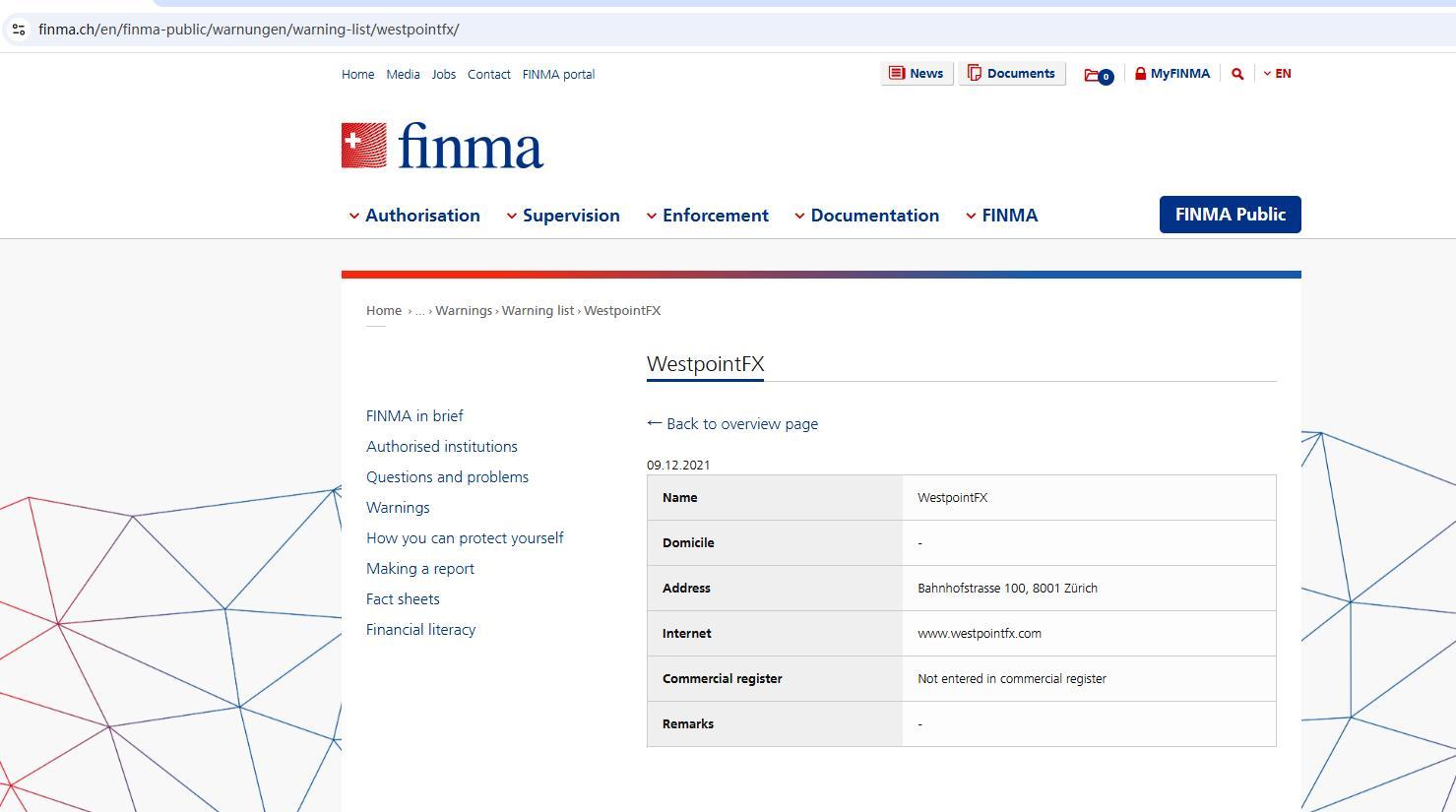1456x812 pixels.
Task: Open Warnings in the sidebar
Action: [x=398, y=508]
